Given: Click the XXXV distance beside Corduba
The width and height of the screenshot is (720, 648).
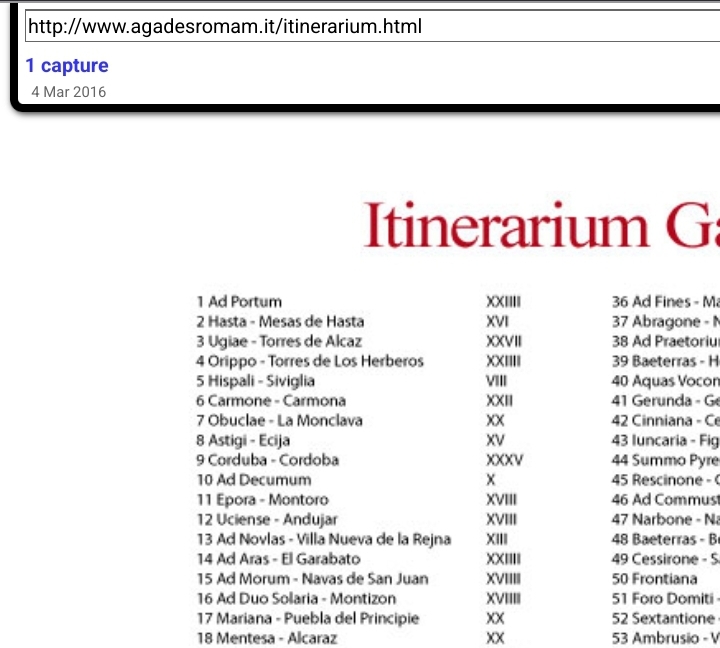Looking at the screenshot, I should [504, 460].
